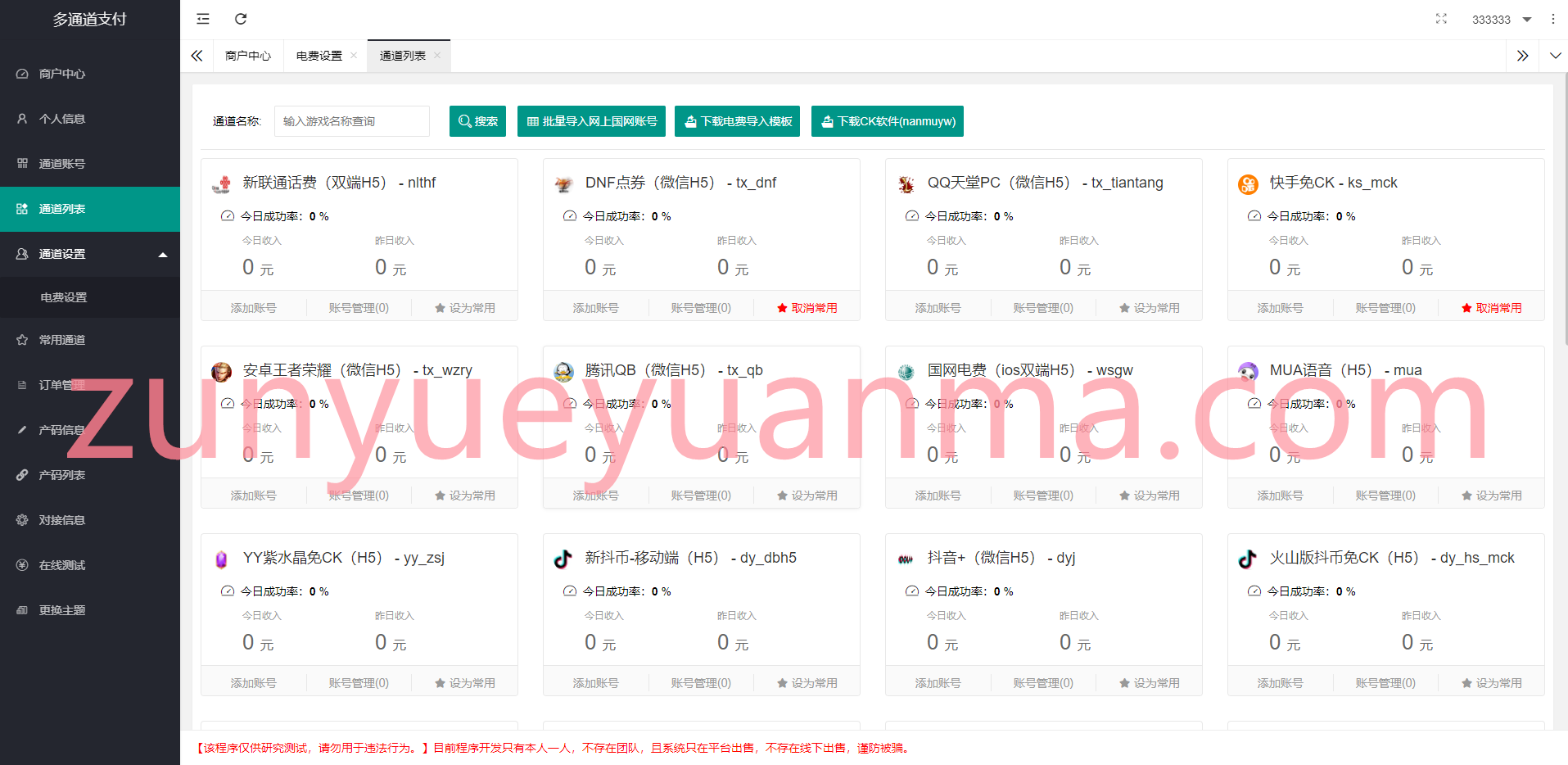Click the page vertical scrollbar
Viewport: 1568px width, 765px height.
pyautogui.click(x=1565, y=209)
